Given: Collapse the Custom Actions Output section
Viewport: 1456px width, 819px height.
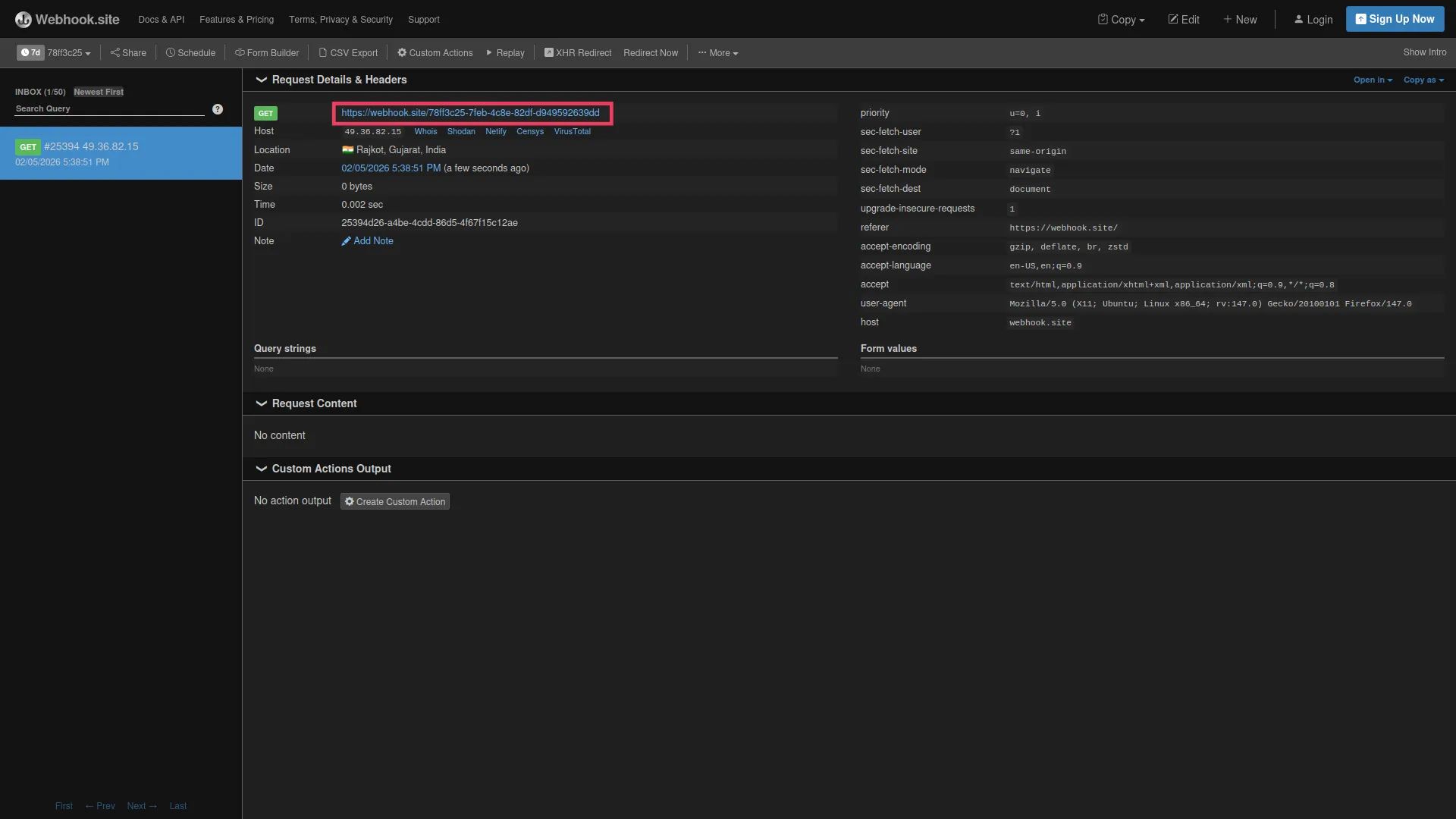Looking at the screenshot, I should tap(261, 468).
